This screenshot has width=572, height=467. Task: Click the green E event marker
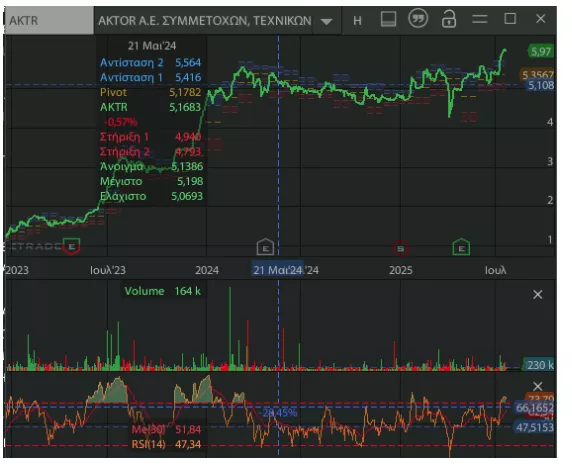coord(461,247)
